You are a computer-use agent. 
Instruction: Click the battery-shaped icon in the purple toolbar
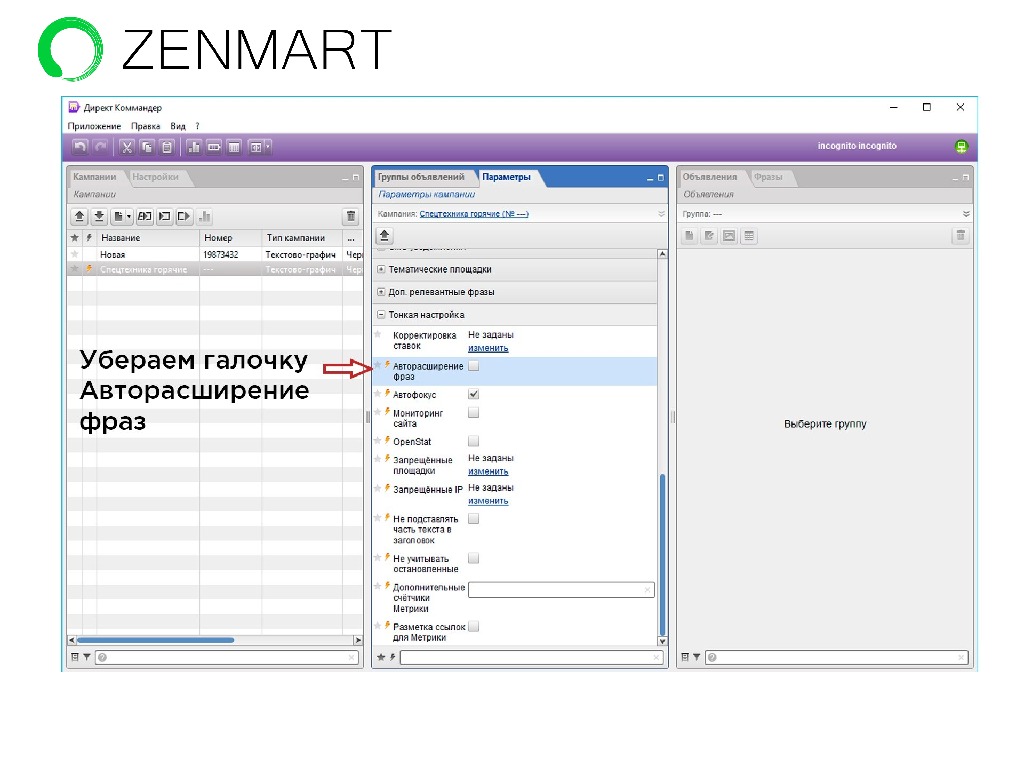tap(214, 147)
